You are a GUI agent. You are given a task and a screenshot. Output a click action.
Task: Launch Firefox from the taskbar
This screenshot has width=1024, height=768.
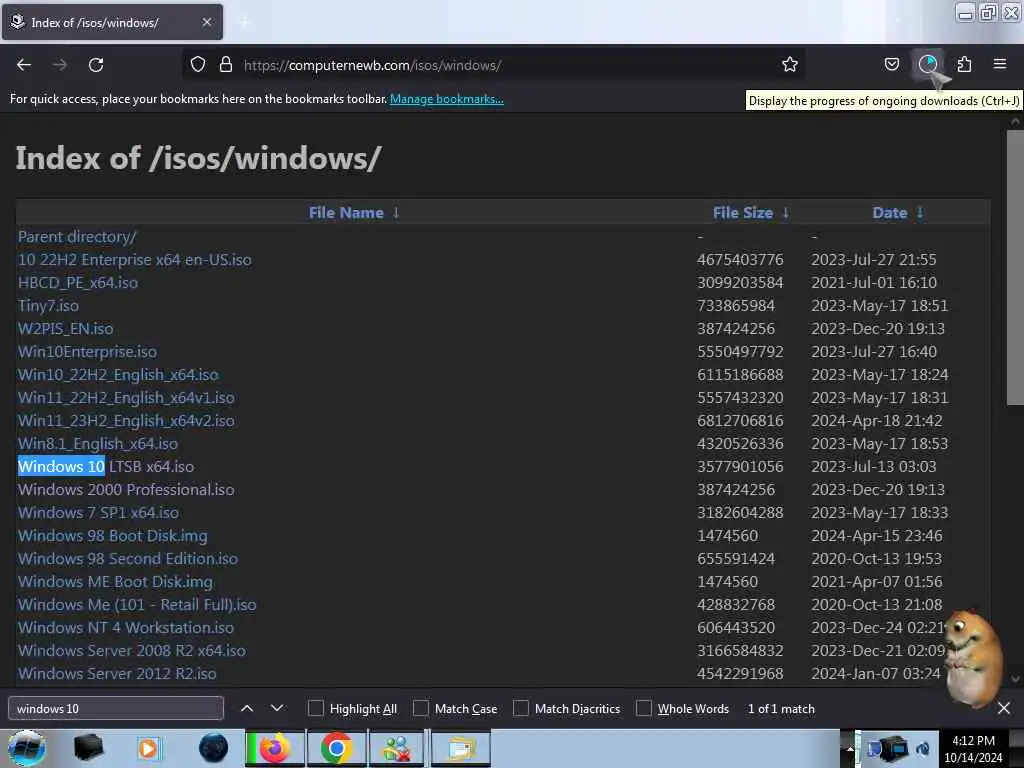coord(274,748)
